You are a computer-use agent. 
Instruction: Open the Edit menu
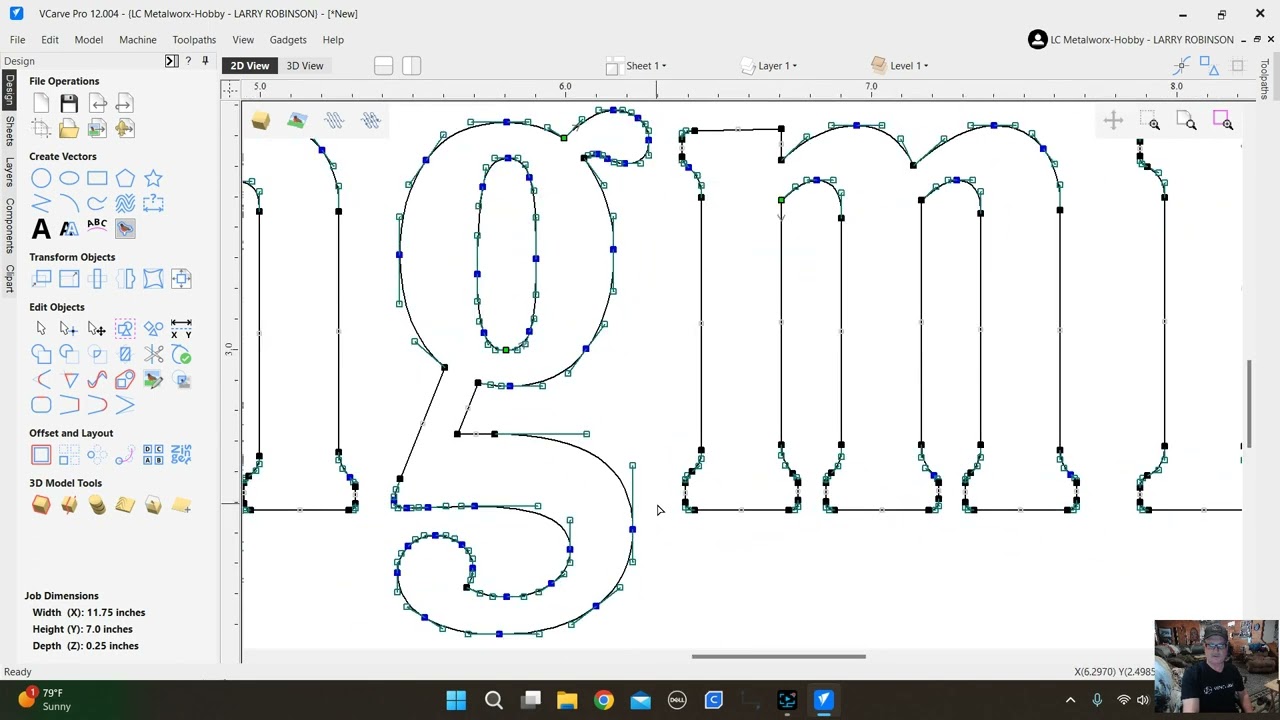50,40
